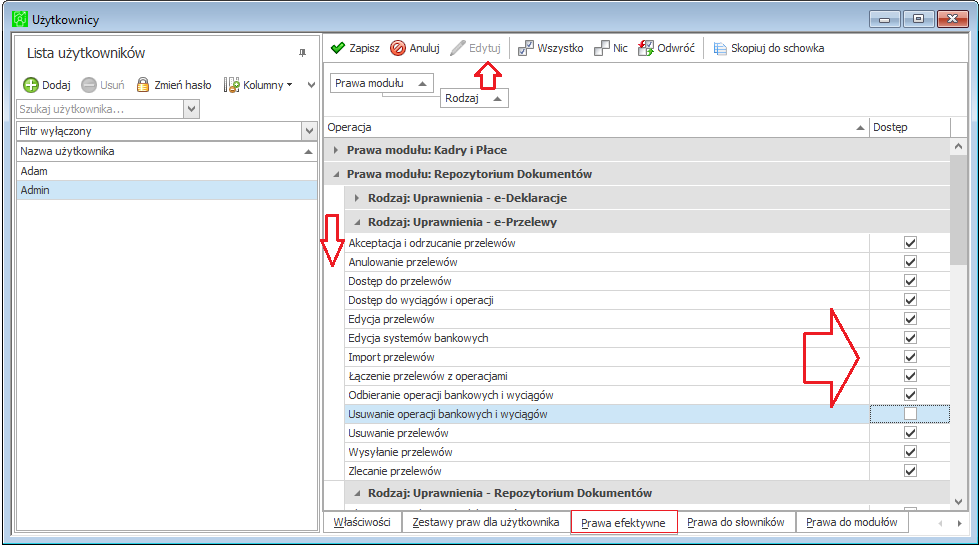
Task: Expand Rodzaj: Uprawnienia - e-Deklaracje group
Action: (357, 198)
